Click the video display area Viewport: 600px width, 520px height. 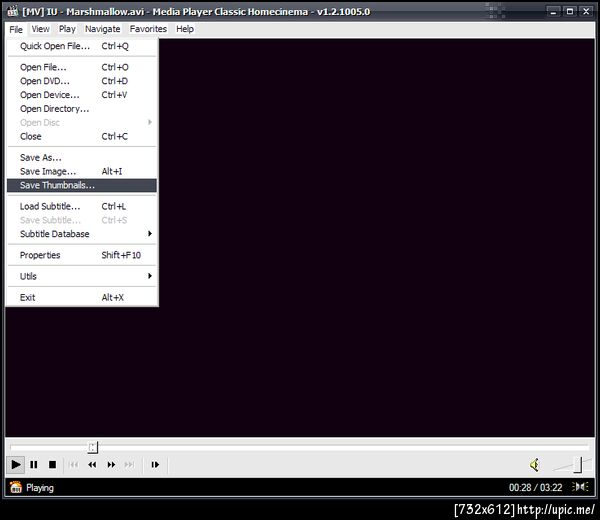[x=376, y=237]
